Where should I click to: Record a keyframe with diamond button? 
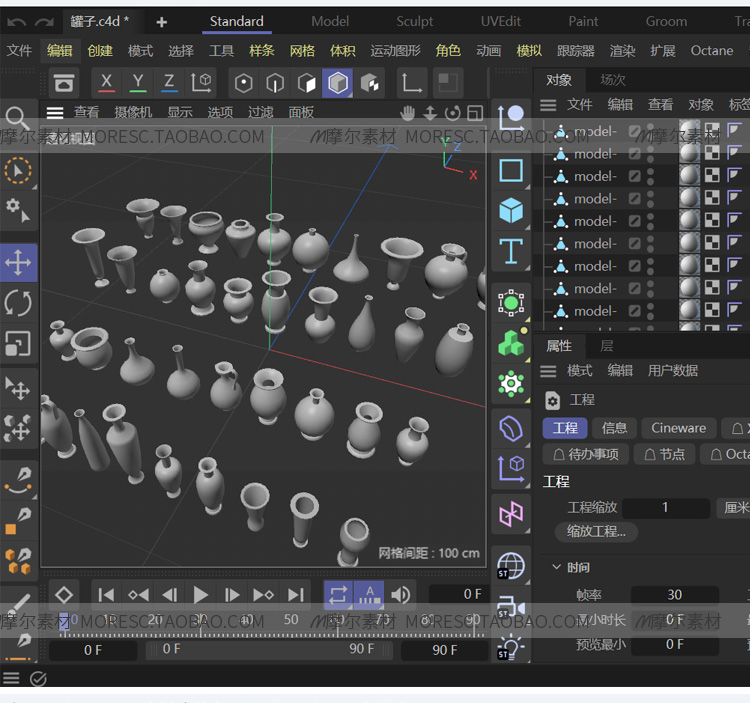(x=64, y=595)
